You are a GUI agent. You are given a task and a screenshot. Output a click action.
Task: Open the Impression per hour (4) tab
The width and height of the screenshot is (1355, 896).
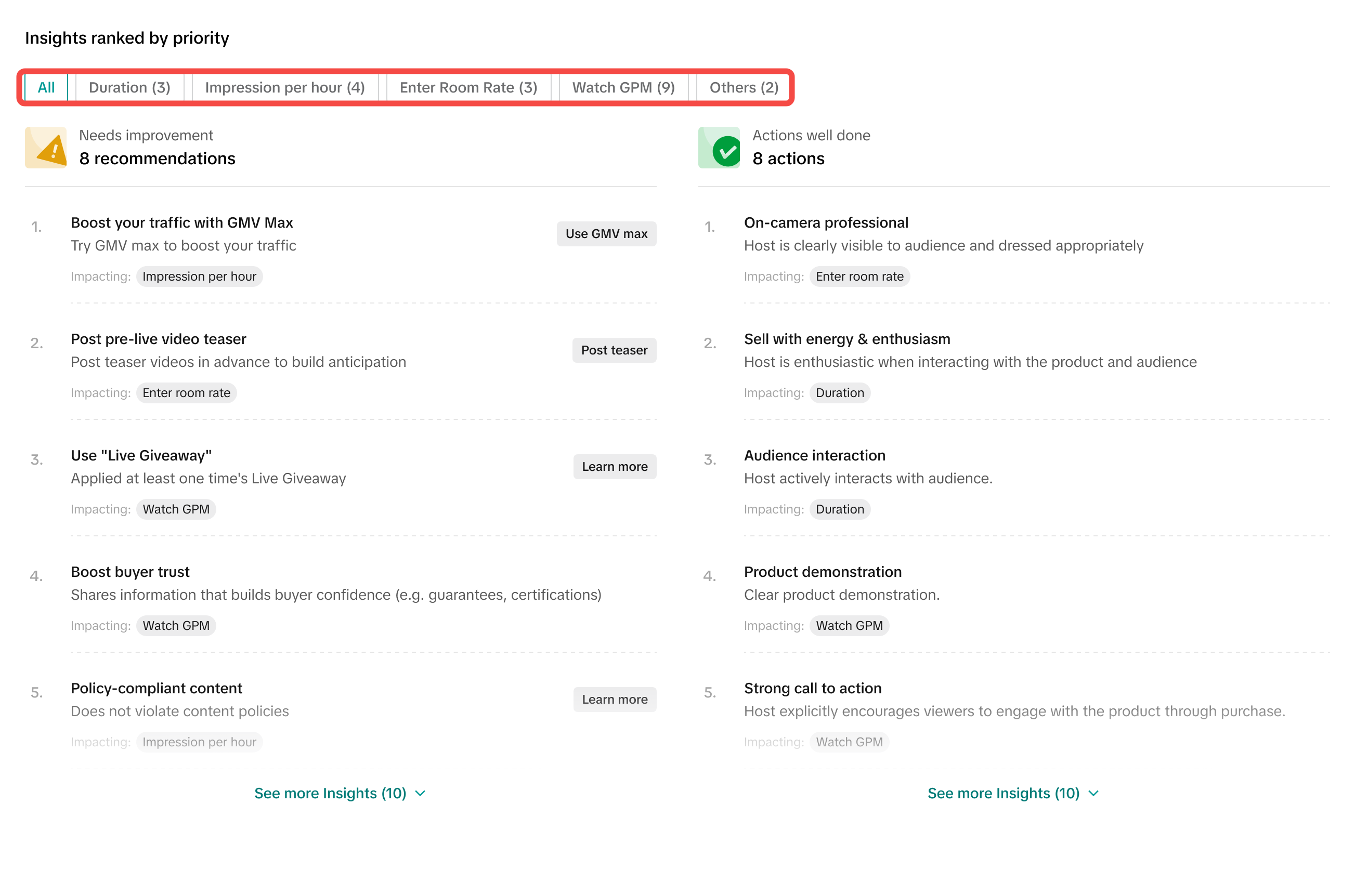point(285,87)
